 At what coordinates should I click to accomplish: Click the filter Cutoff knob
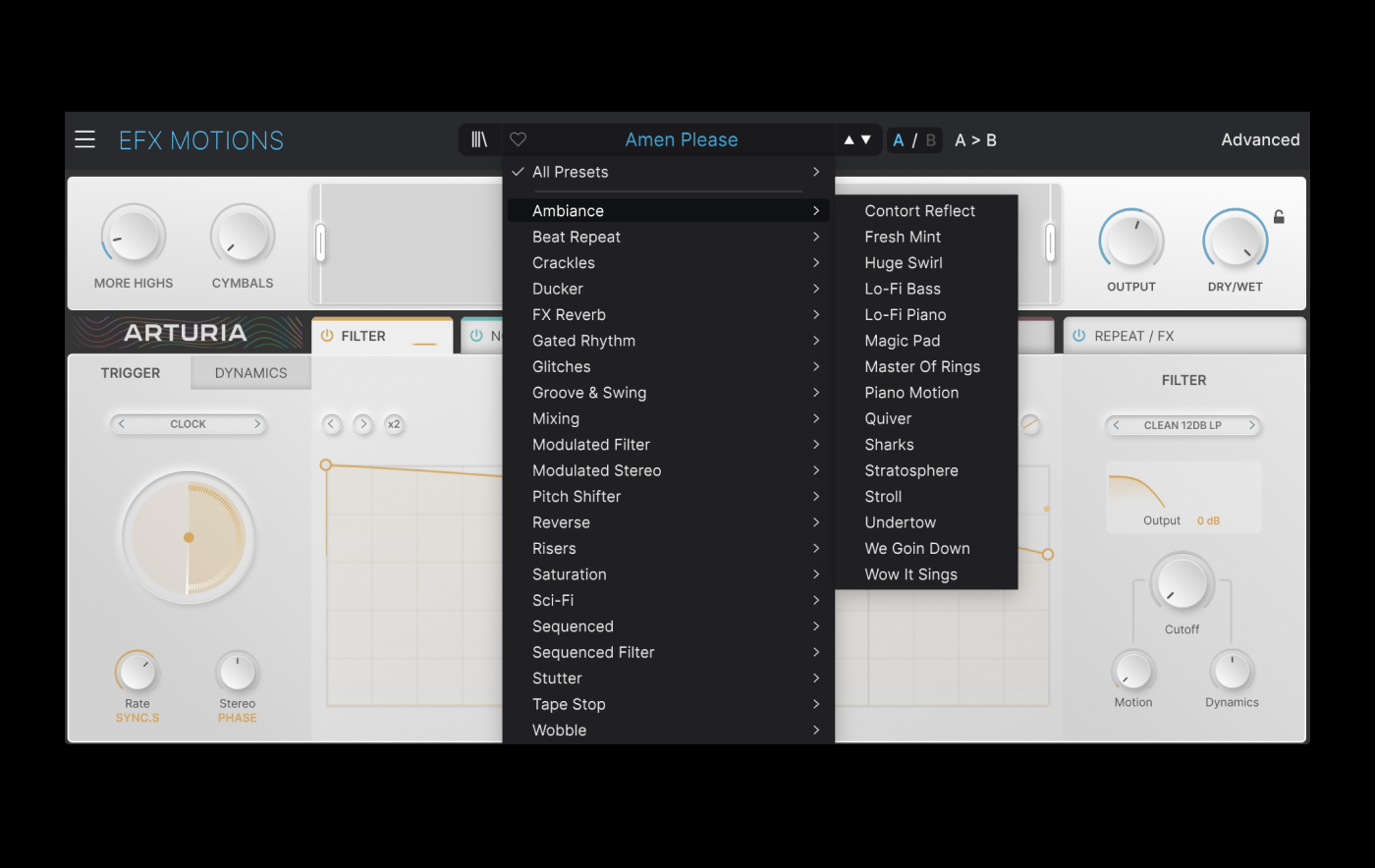tap(1182, 582)
